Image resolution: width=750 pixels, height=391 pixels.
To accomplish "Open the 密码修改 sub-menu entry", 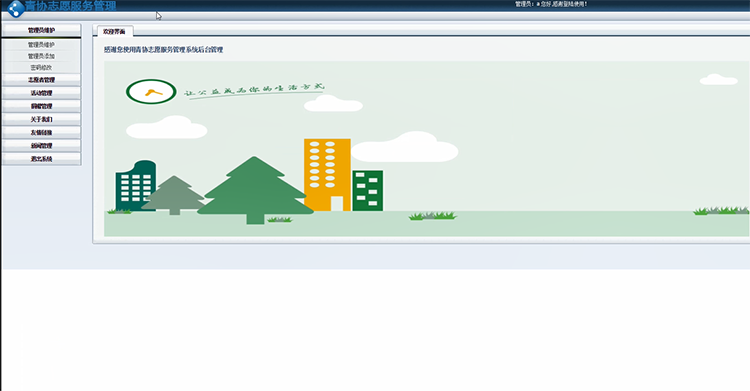I will pos(41,67).
